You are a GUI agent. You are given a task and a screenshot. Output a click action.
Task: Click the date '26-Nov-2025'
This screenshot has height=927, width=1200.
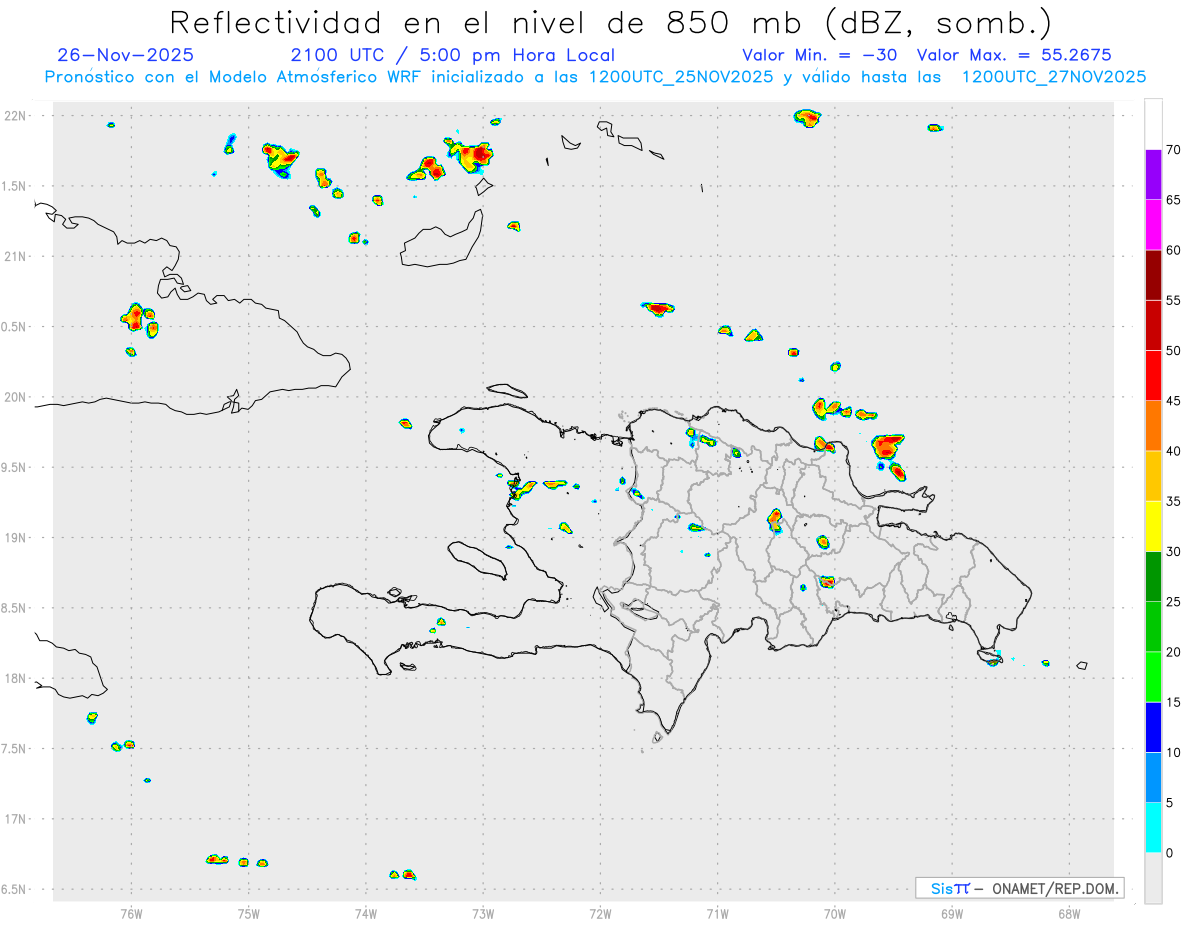tap(126, 55)
